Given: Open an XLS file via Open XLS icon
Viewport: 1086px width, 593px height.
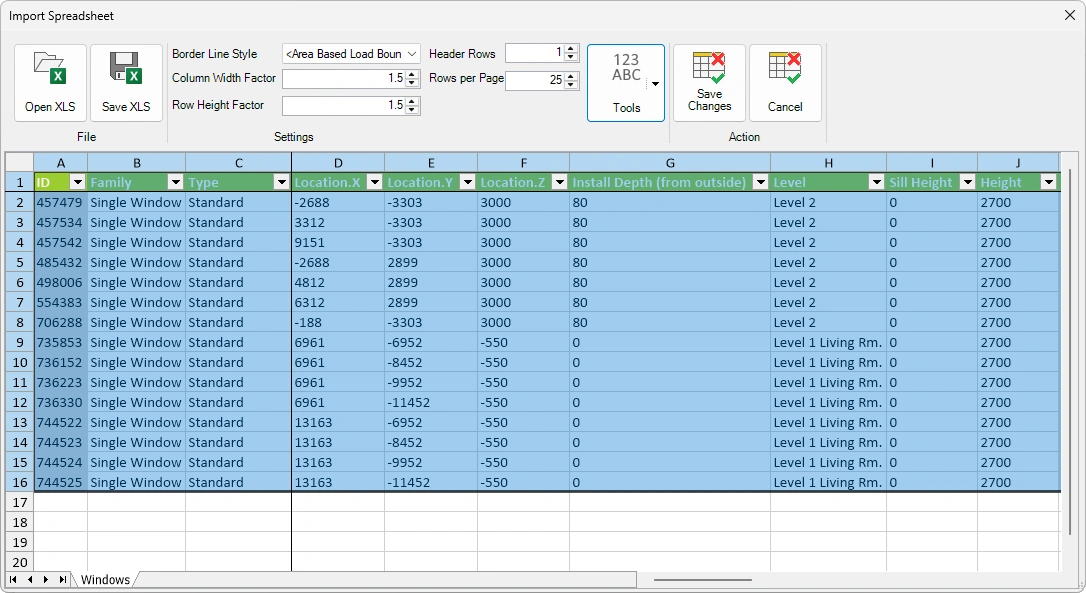Looking at the screenshot, I should [50, 80].
